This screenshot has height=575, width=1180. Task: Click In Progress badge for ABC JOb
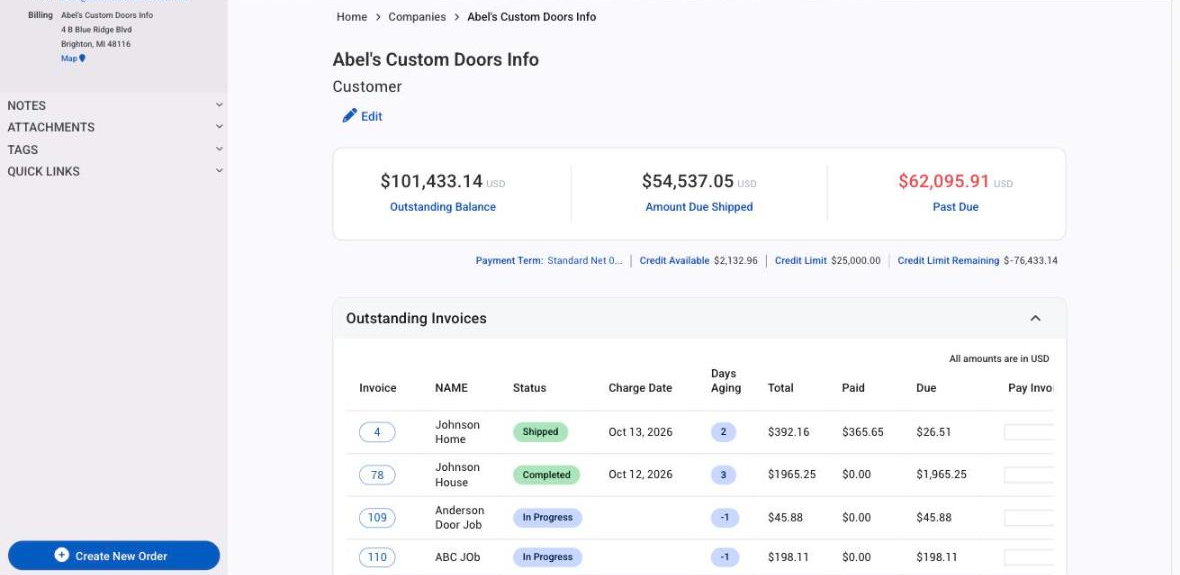tap(547, 558)
